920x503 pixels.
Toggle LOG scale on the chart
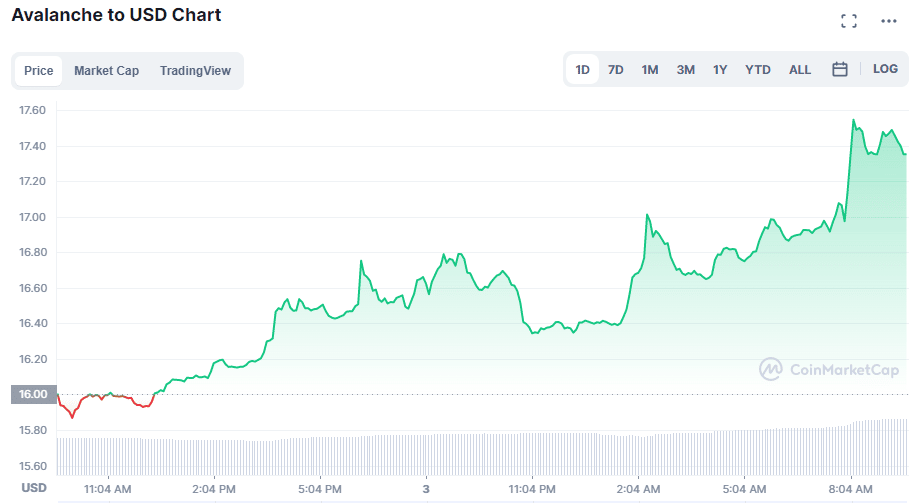[885, 70]
